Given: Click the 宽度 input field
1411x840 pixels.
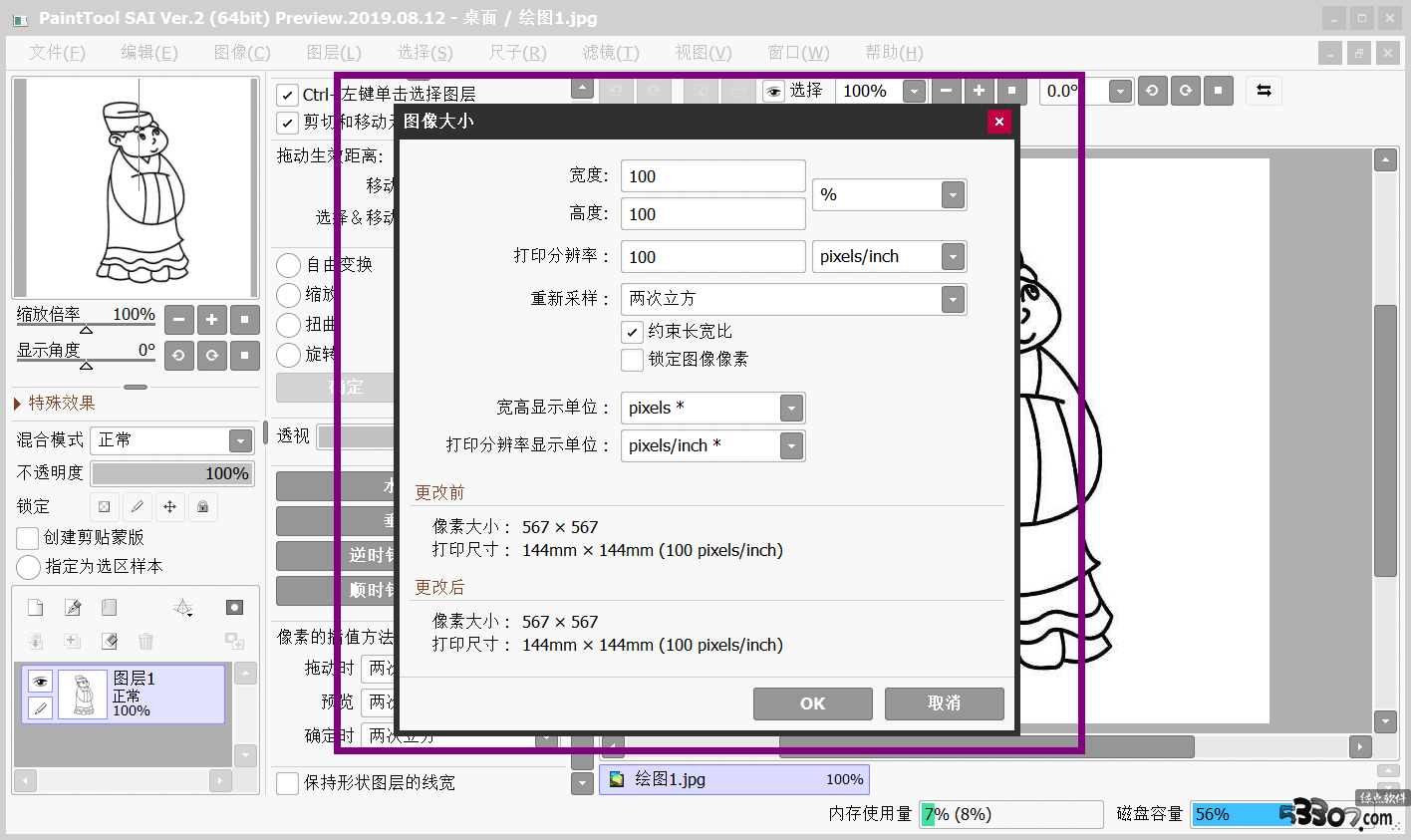Looking at the screenshot, I should coord(712,176).
